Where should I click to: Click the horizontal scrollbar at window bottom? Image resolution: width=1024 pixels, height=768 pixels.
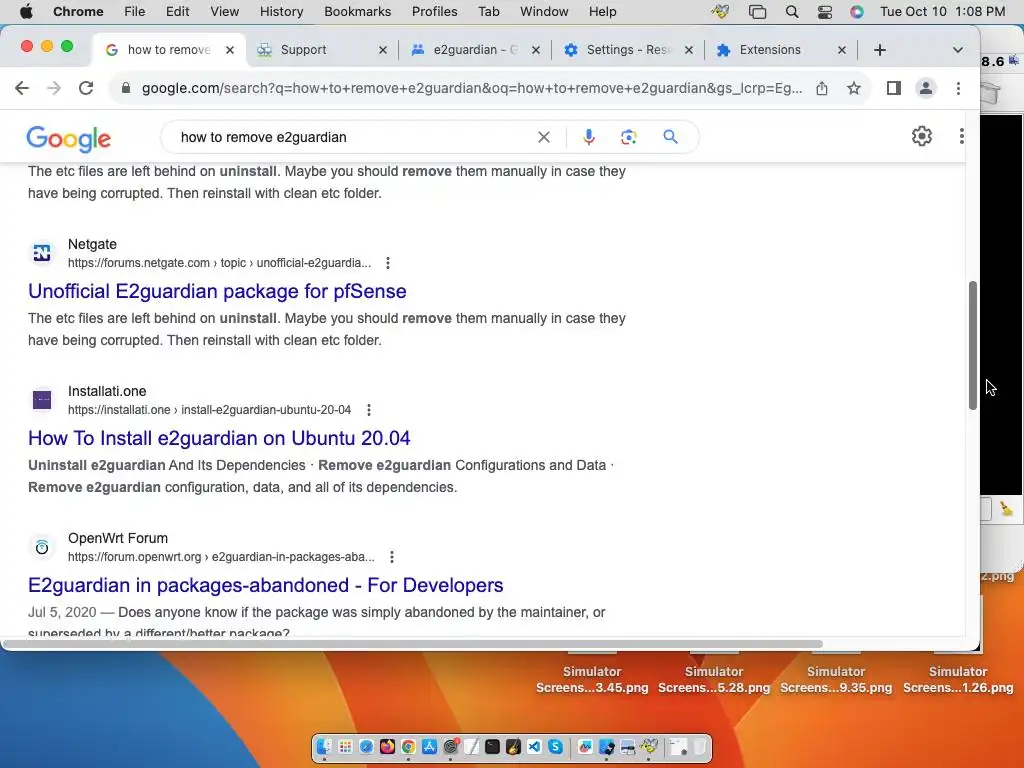click(x=412, y=644)
